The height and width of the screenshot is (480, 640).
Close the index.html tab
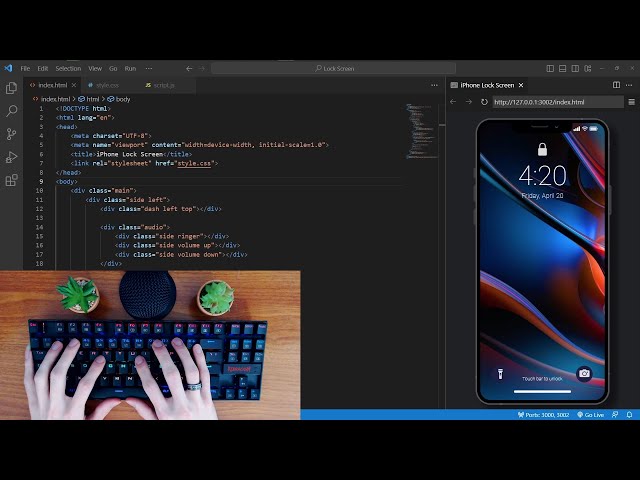(x=74, y=85)
